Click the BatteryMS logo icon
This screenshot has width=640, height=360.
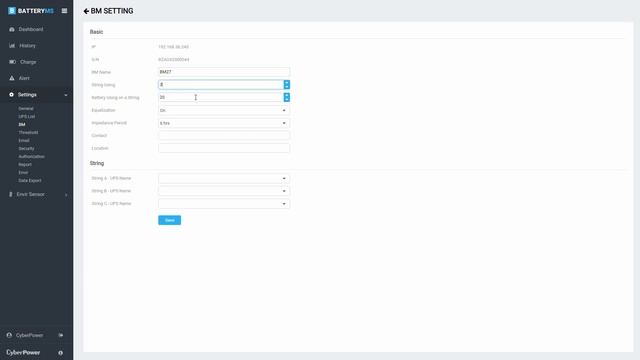point(12,11)
